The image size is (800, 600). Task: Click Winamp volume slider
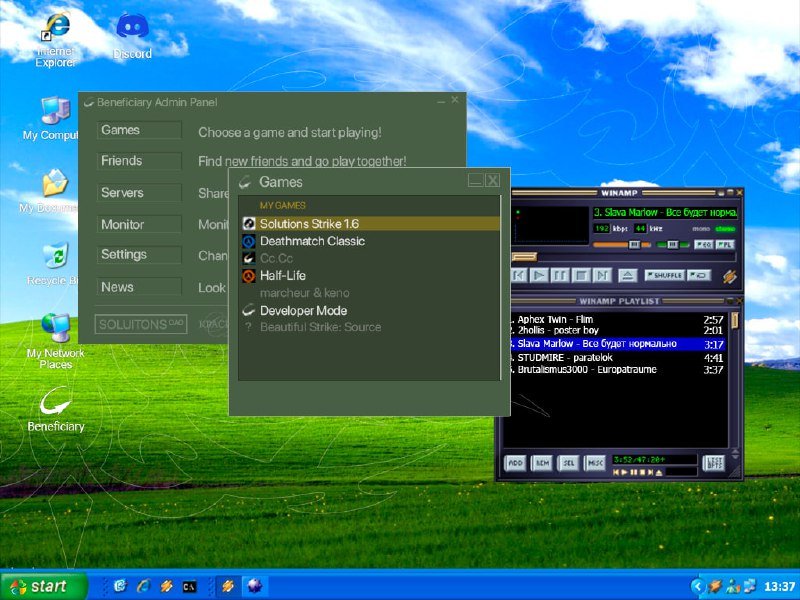pos(621,245)
